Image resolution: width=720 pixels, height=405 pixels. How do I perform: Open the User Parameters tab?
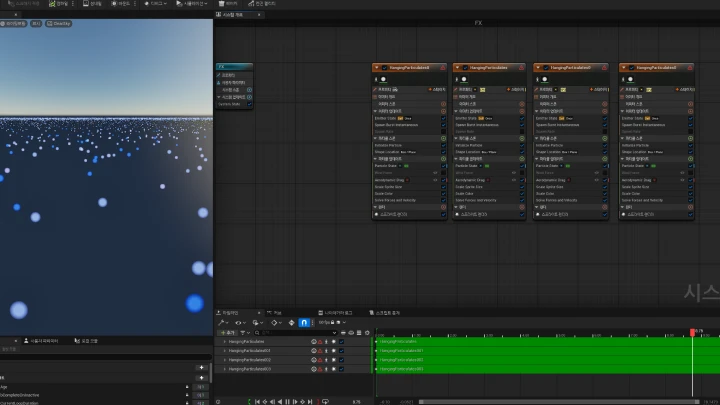(41, 341)
